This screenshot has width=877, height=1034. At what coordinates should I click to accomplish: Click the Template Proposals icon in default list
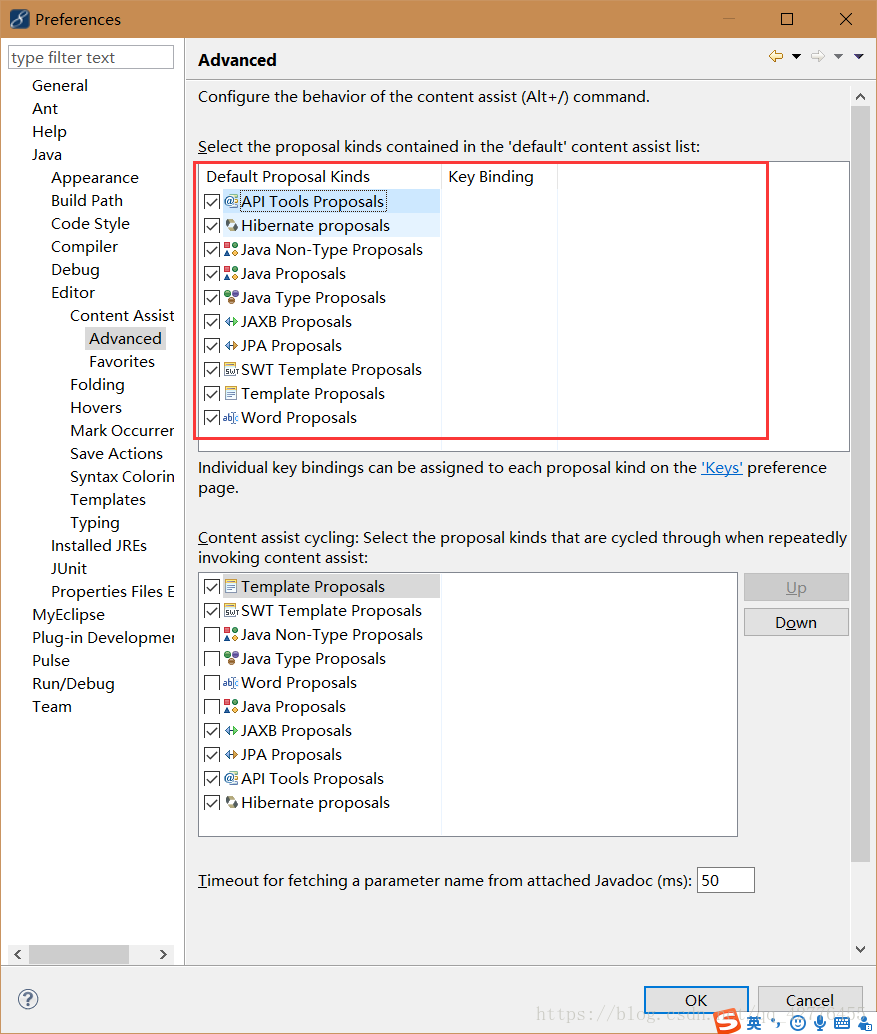tap(231, 394)
